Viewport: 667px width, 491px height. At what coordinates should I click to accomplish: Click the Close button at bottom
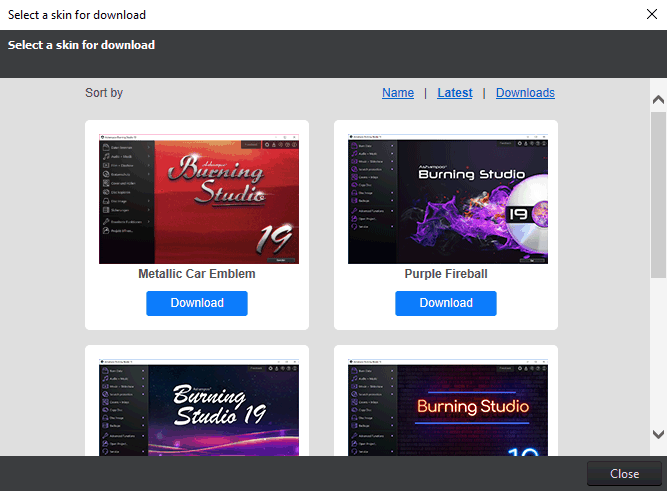pyautogui.click(x=624, y=474)
